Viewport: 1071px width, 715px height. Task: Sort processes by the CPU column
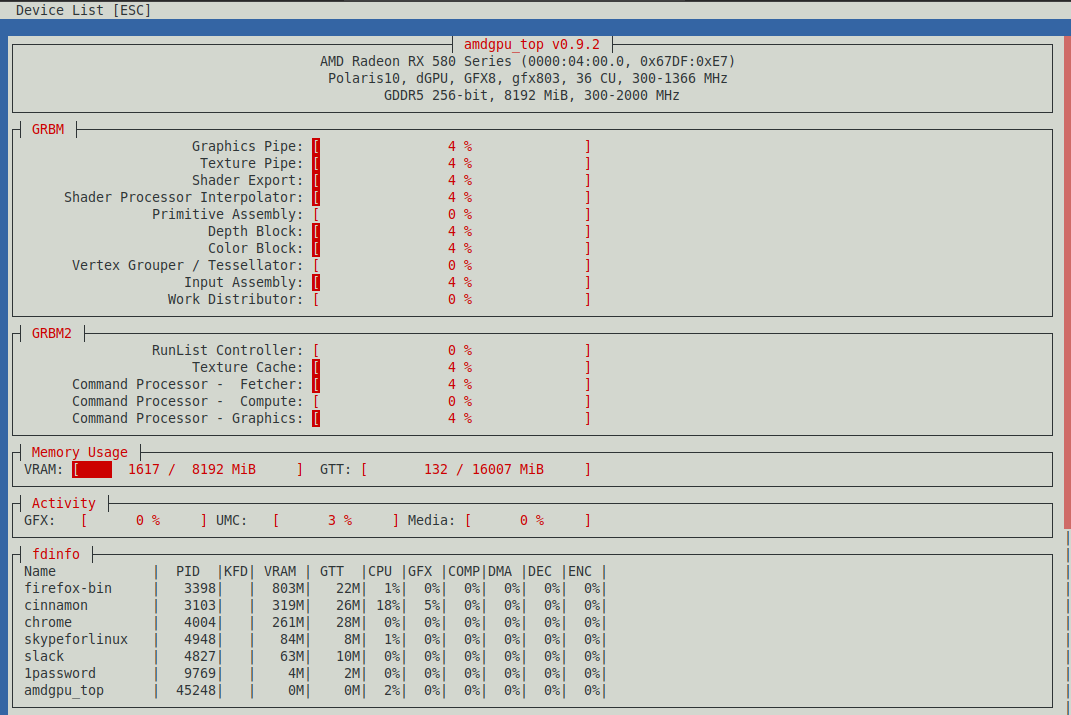(x=381, y=571)
